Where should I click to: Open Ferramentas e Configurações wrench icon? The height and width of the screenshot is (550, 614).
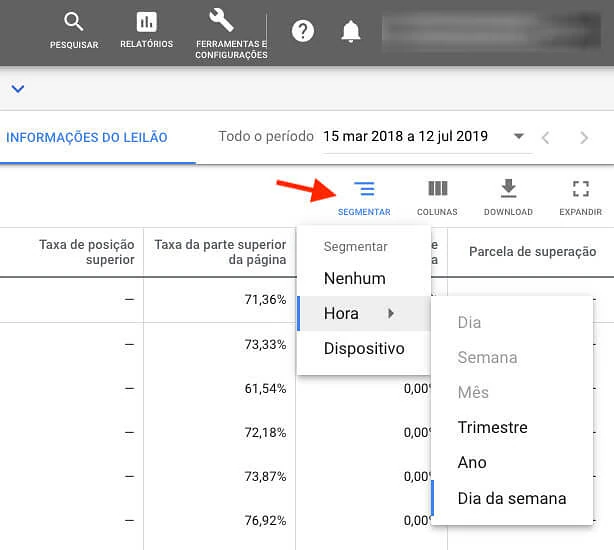coord(221,20)
